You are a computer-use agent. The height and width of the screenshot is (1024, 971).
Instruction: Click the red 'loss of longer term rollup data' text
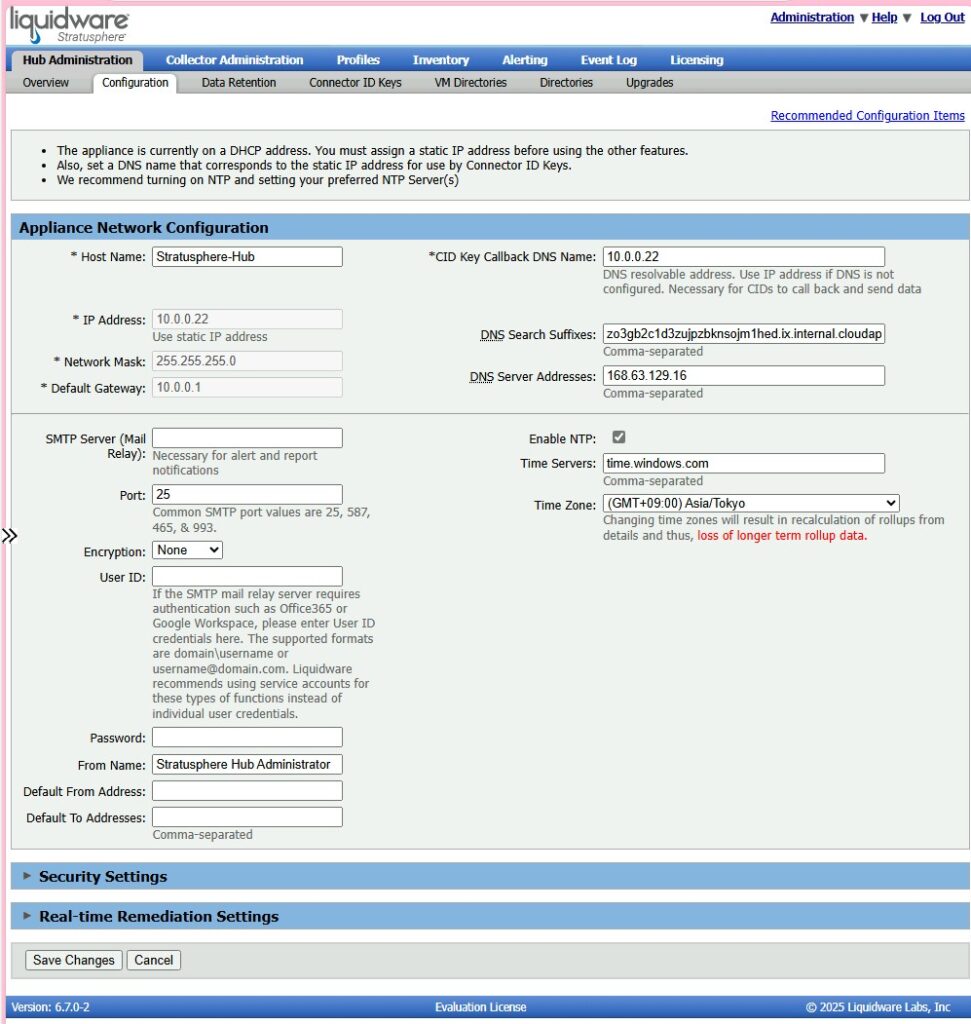[782, 536]
